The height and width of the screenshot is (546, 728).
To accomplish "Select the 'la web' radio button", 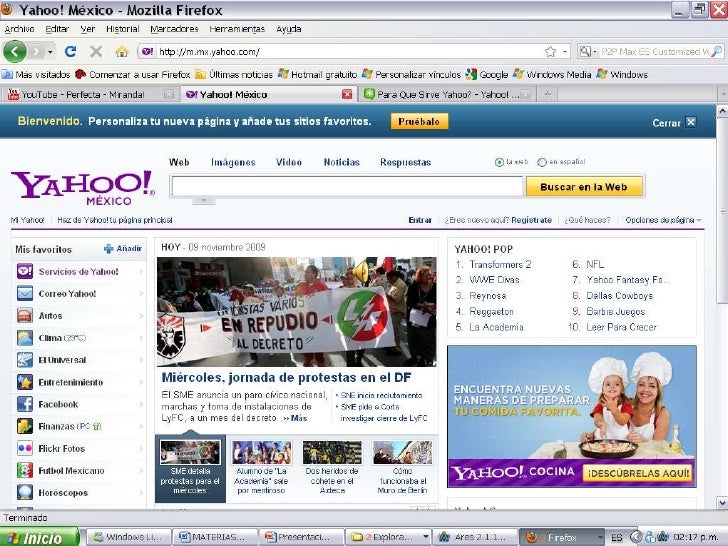I will coord(499,162).
